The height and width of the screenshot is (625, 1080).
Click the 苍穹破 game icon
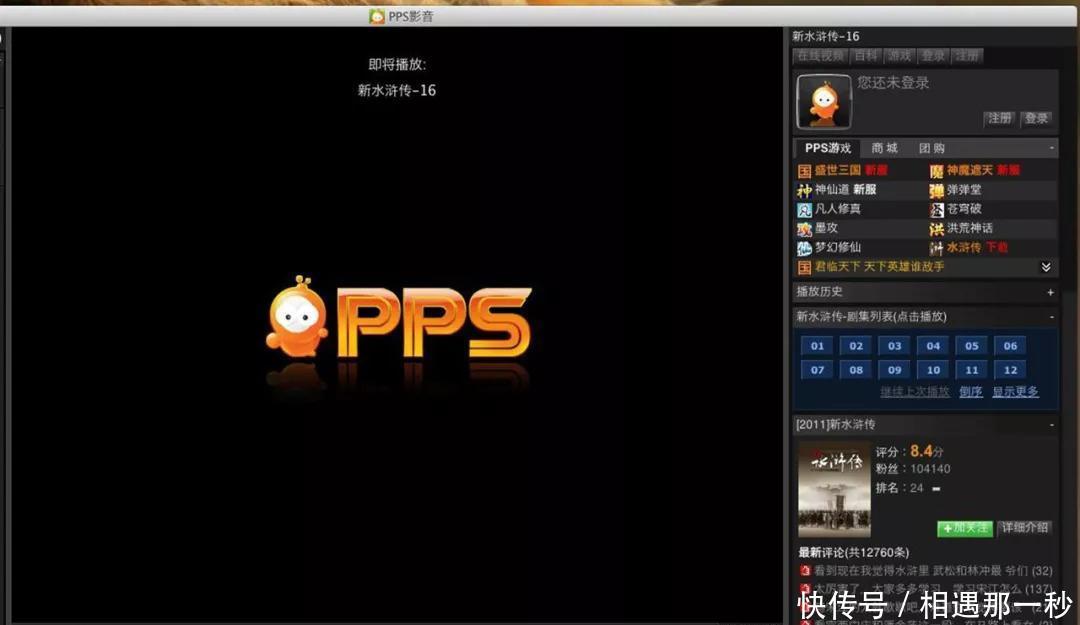coord(937,209)
